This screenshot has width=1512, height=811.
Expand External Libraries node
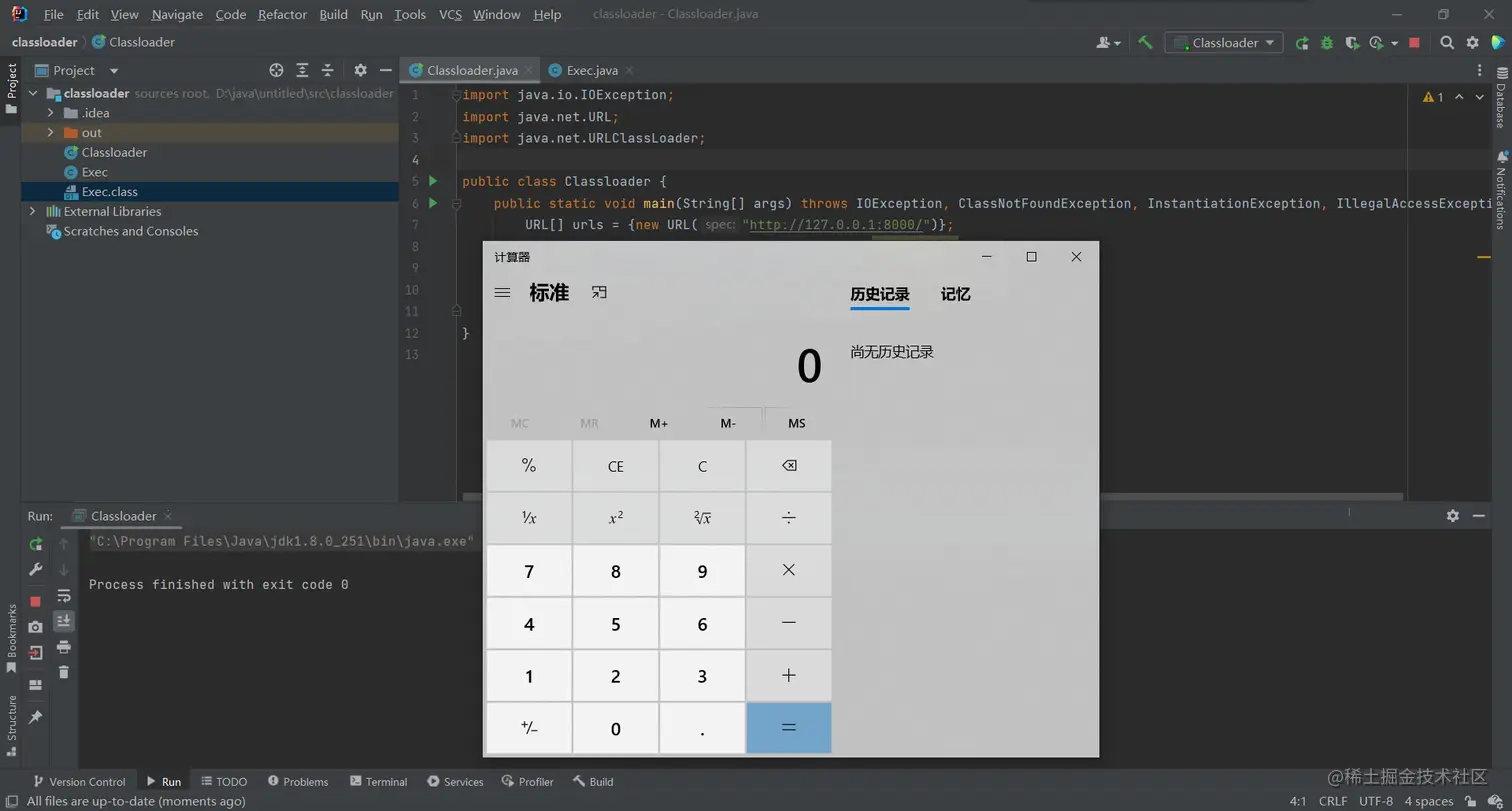[32, 211]
